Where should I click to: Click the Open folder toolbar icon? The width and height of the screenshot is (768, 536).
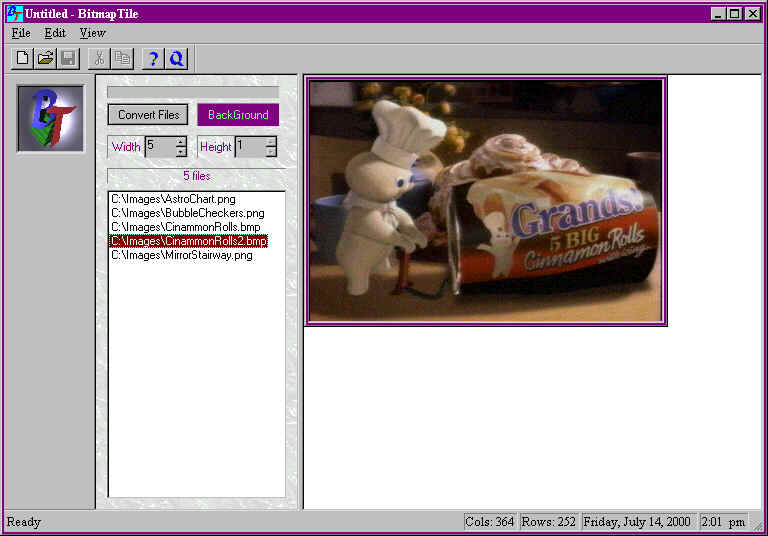45,59
